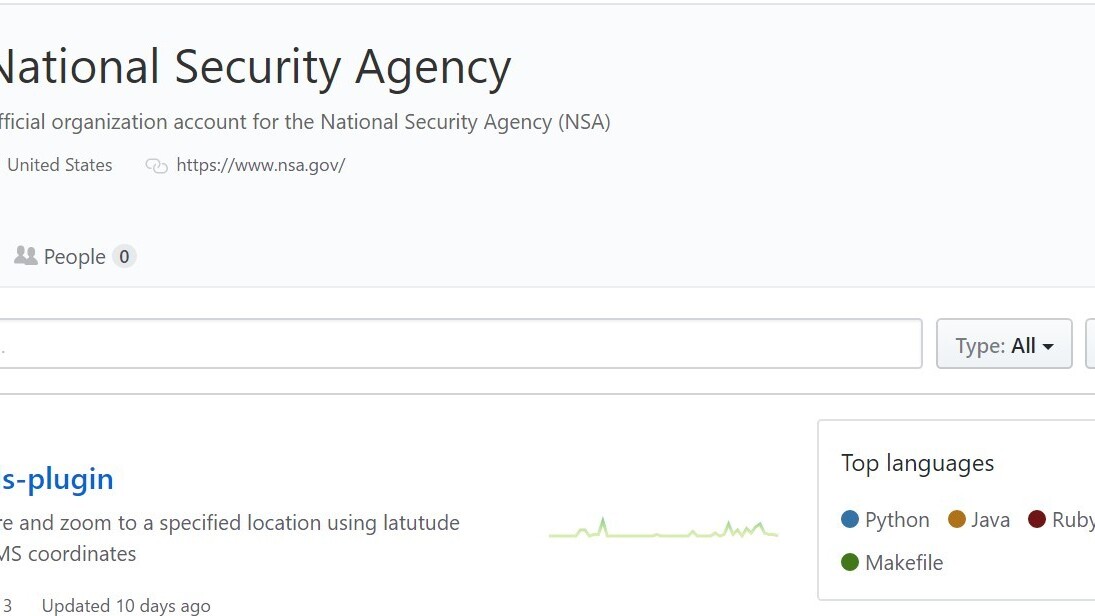This screenshot has width=1095, height=616.
Task: Open the partially visible dropdown right of Type
Action: (1090, 345)
